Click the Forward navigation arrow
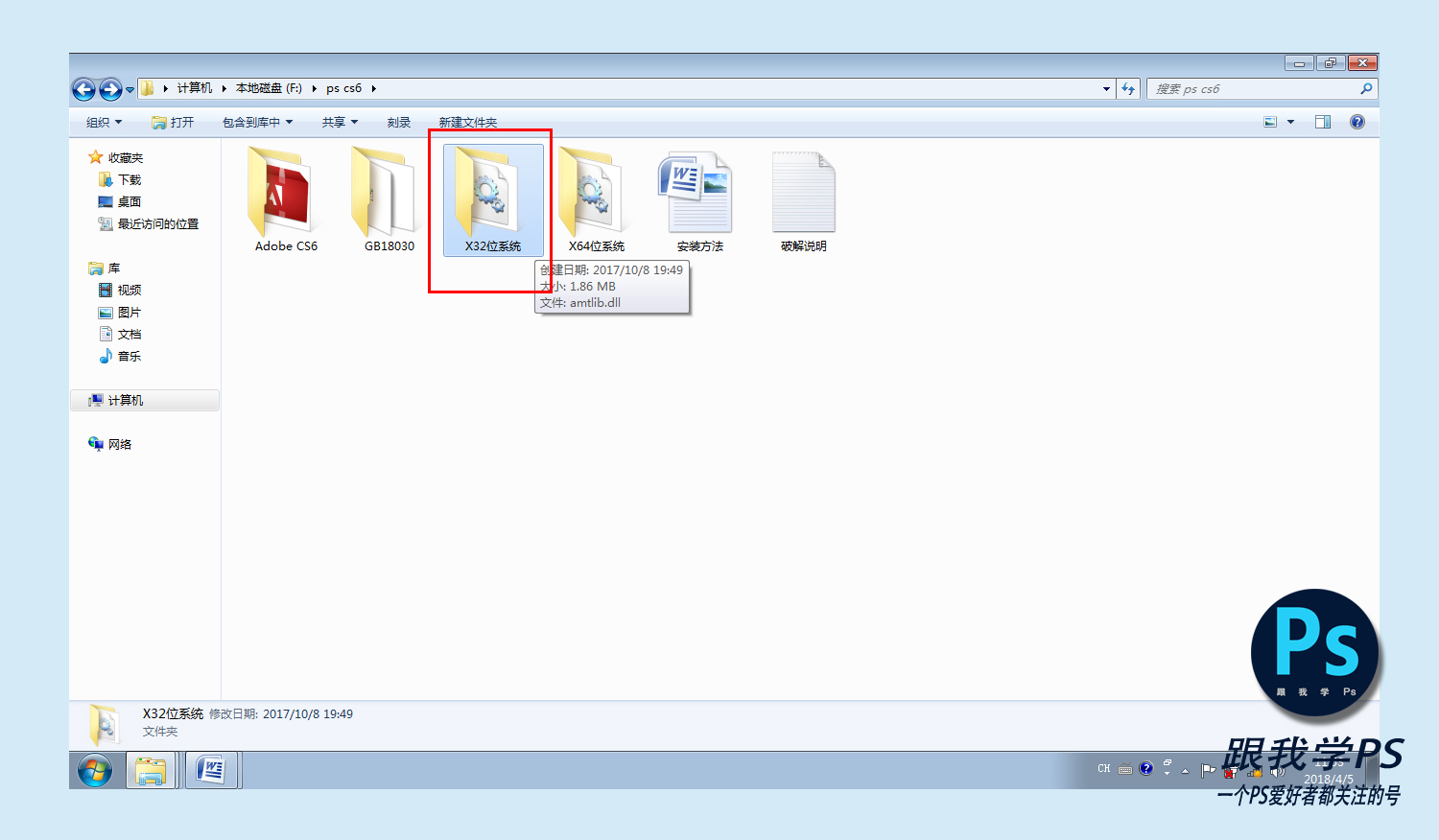1439x840 pixels. 111,89
